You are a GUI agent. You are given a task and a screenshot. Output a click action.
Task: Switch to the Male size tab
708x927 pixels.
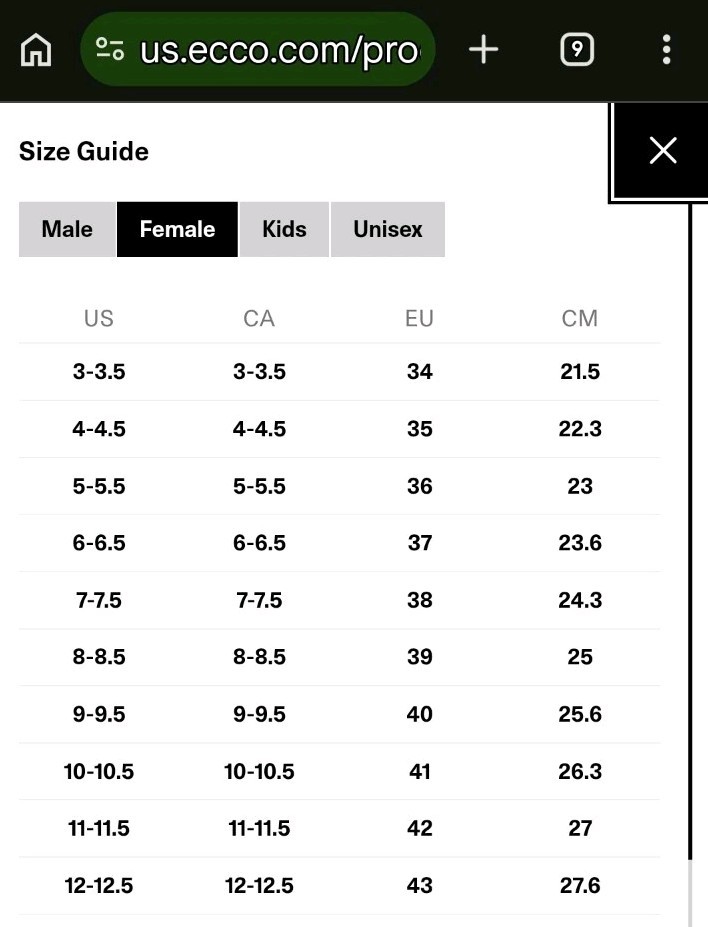(67, 229)
